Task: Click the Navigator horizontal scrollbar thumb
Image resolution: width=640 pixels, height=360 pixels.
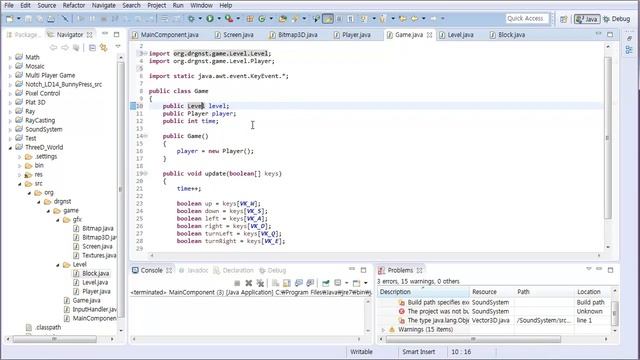Action: tap(55, 339)
